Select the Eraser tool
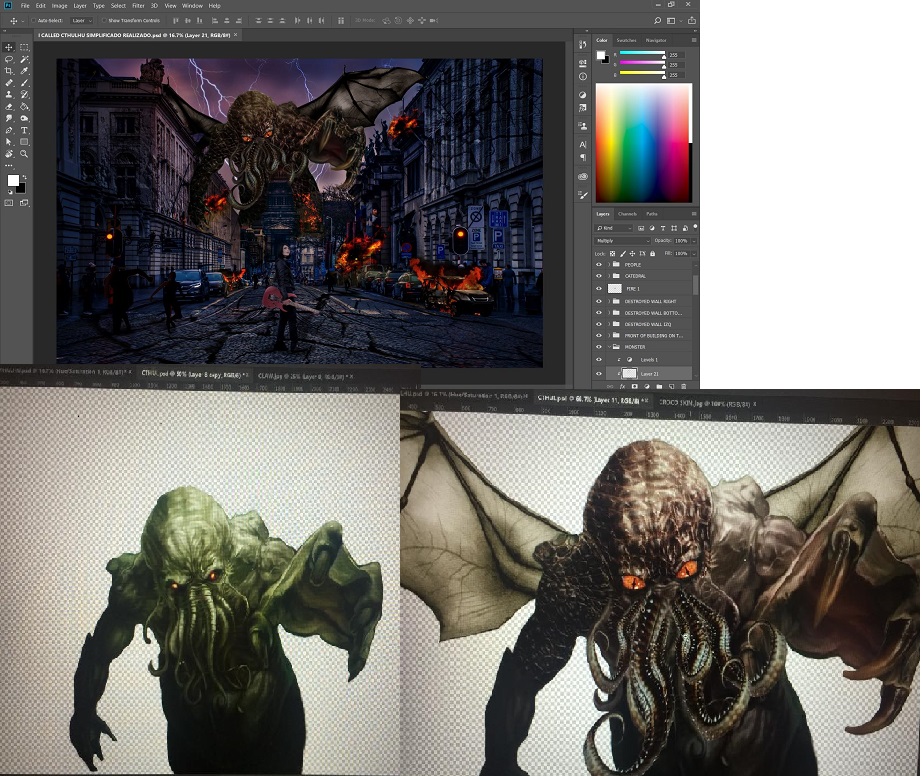Image resolution: width=922 pixels, height=776 pixels. [9, 106]
